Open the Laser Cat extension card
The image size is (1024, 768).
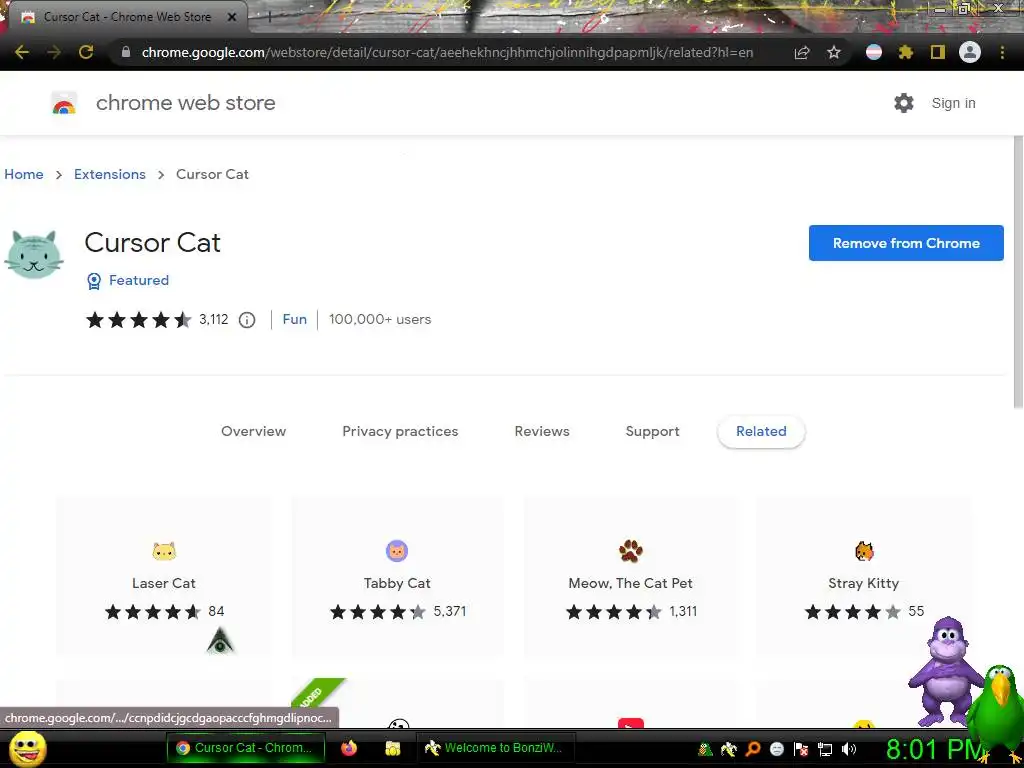pos(164,576)
